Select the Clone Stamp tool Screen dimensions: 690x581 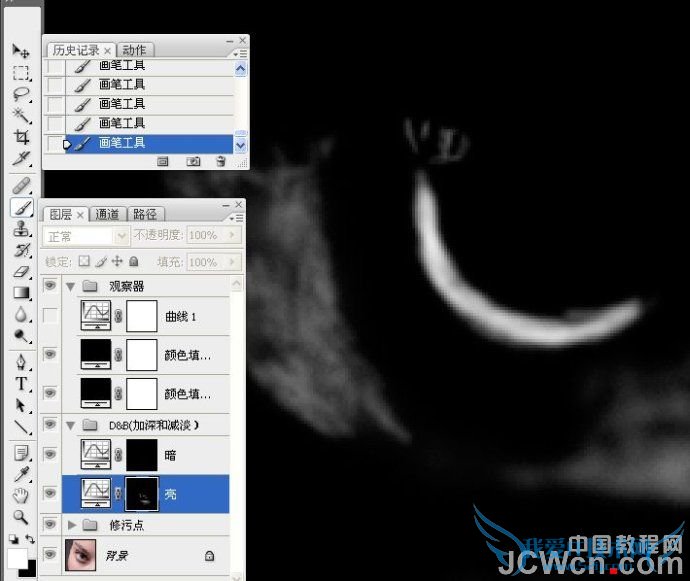[x=21, y=229]
